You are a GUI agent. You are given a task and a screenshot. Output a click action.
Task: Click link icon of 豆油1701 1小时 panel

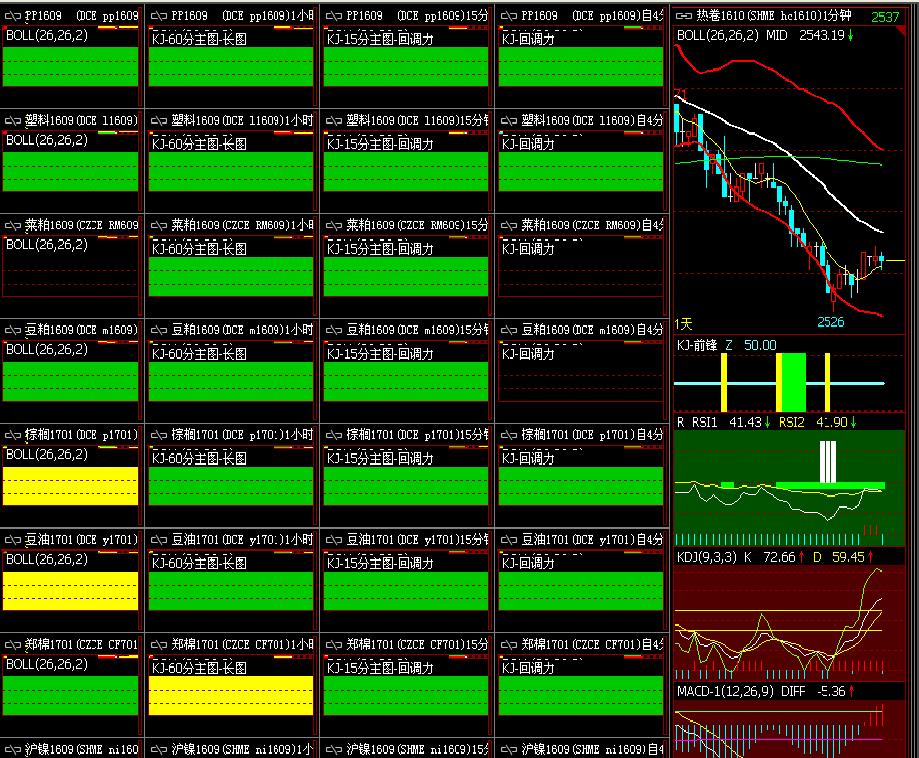(159, 540)
